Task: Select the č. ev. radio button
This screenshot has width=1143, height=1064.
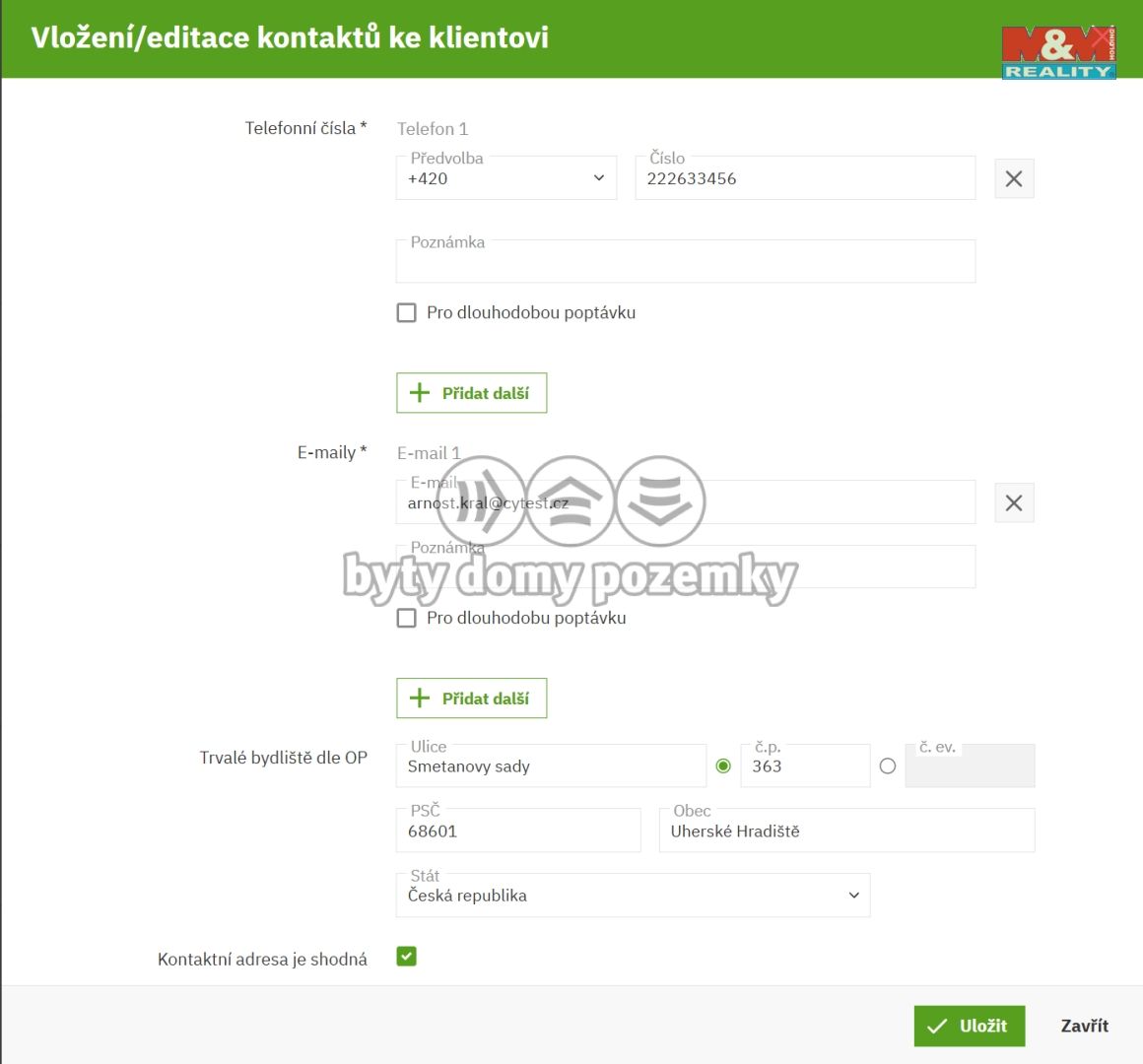Action: point(888,766)
